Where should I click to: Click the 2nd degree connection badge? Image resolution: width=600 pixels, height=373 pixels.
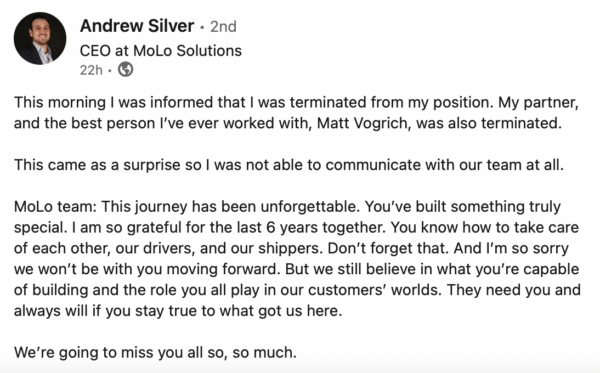point(223,26)
